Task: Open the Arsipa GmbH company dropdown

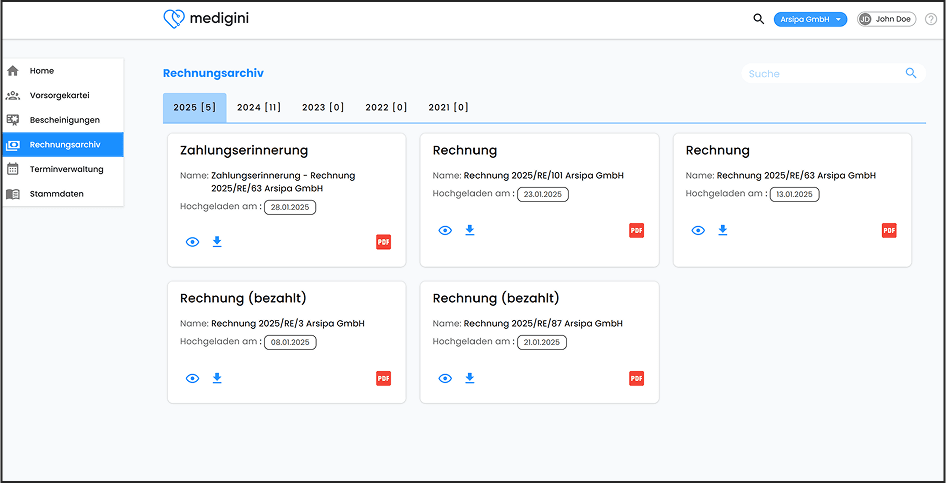Action: pyautogui.click(x=810, y=19)
